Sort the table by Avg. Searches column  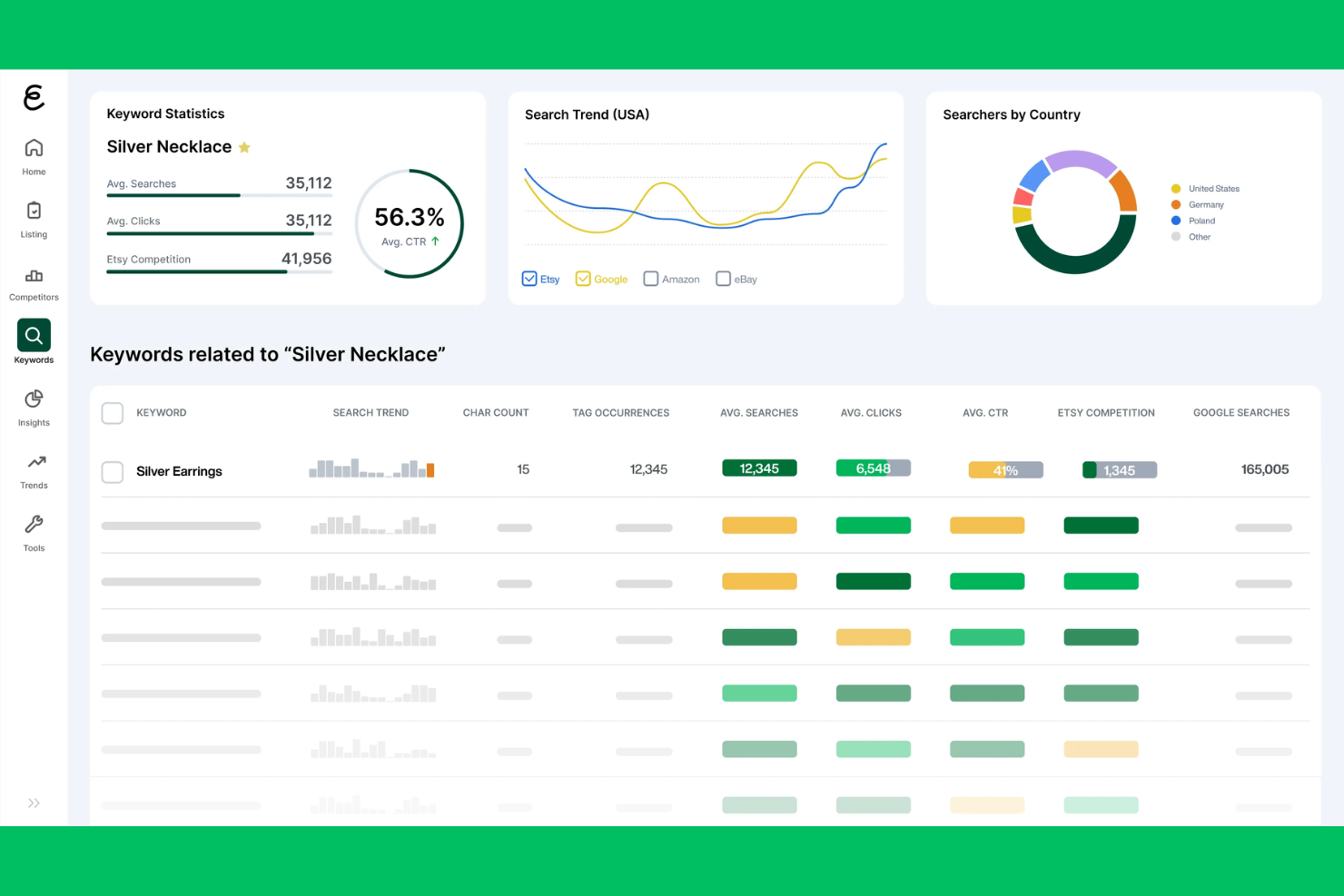(758, 412)
